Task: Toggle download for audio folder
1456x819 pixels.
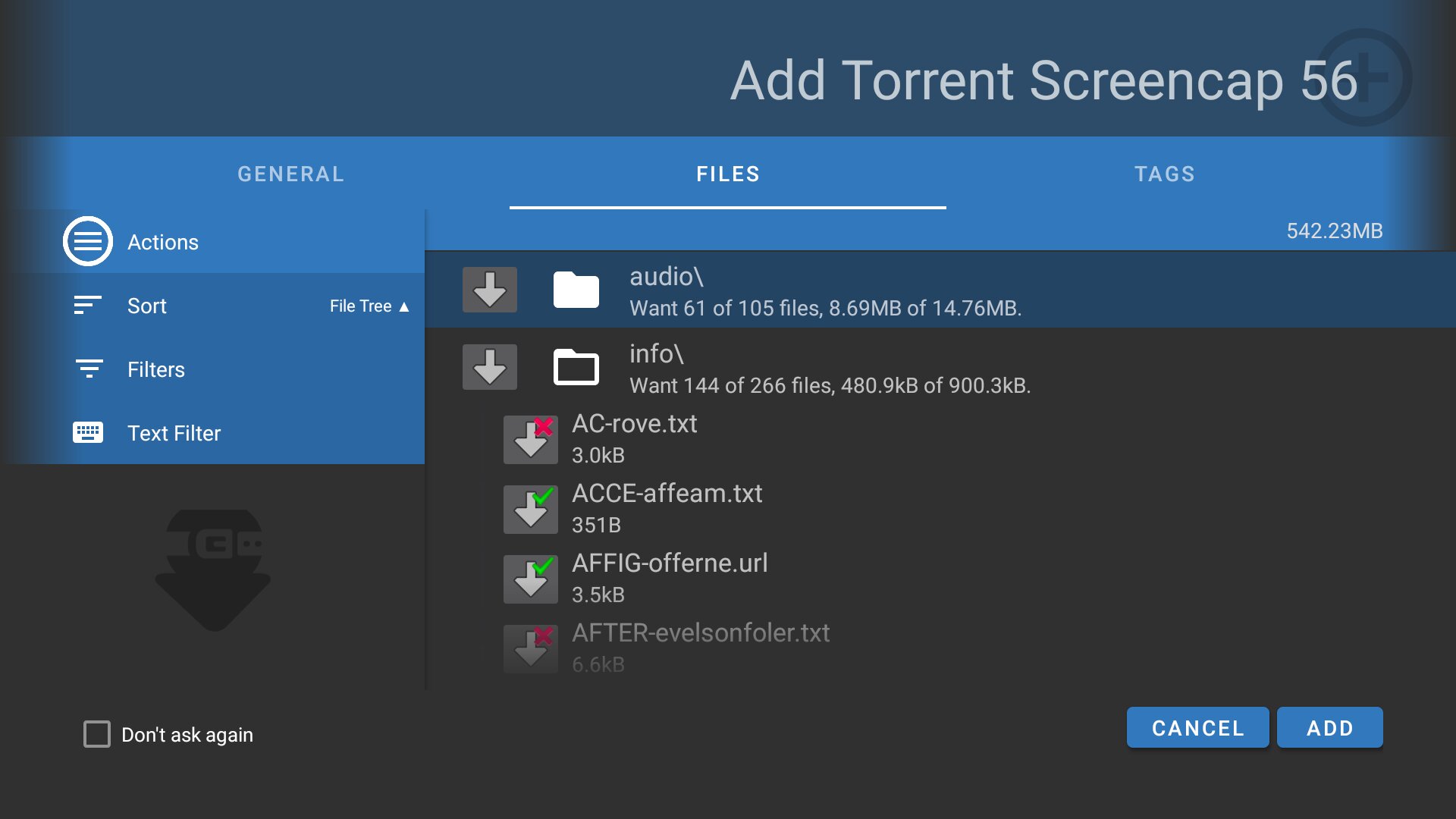Action: click(490, 290)
